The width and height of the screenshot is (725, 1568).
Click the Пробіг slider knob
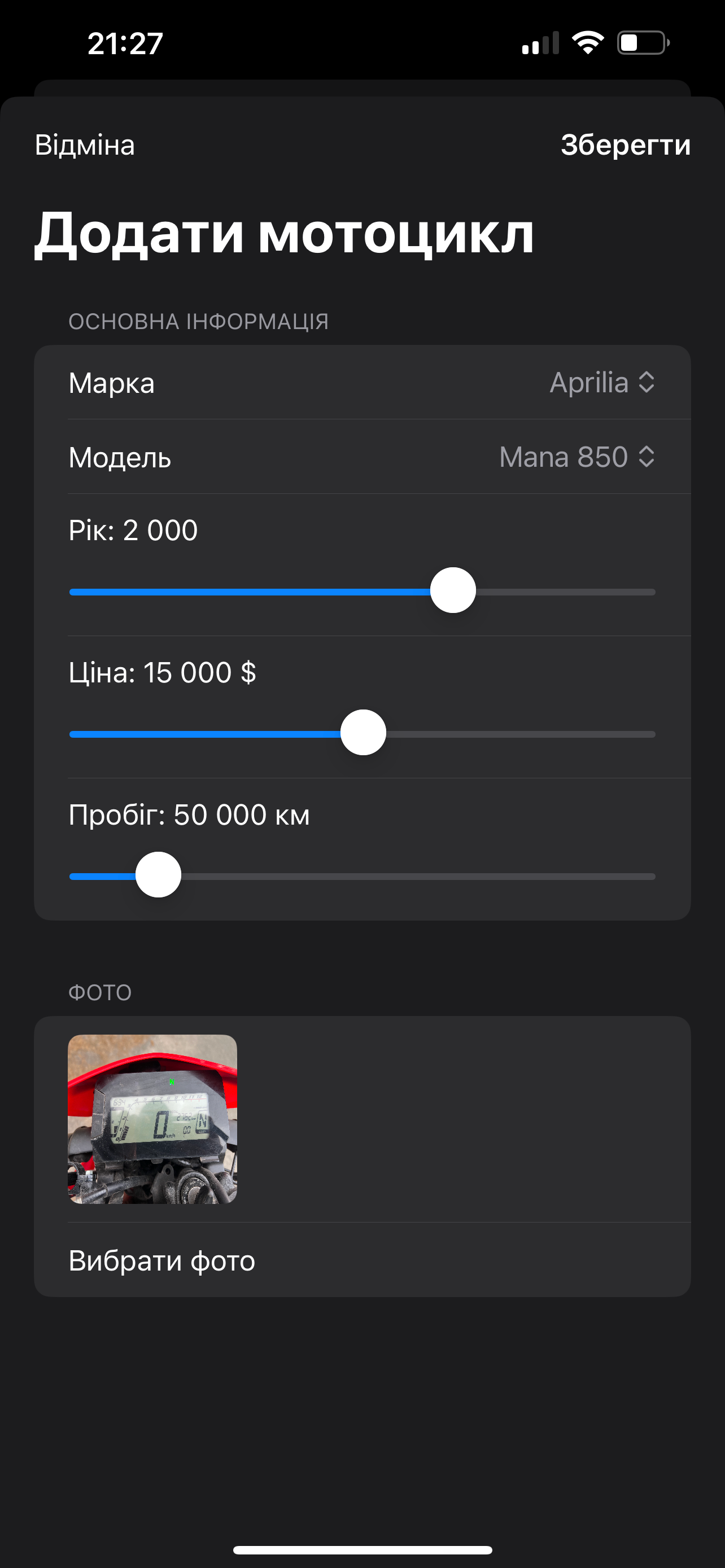point(158,875)
